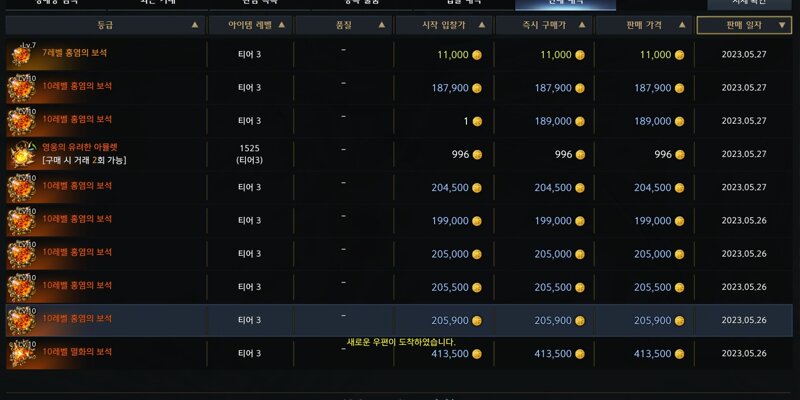This screenshot has height=400, width=800.
Task: Click gold coin icon beside 413,500 sale price
Action: pyautogui.click(x=680, y=354)
